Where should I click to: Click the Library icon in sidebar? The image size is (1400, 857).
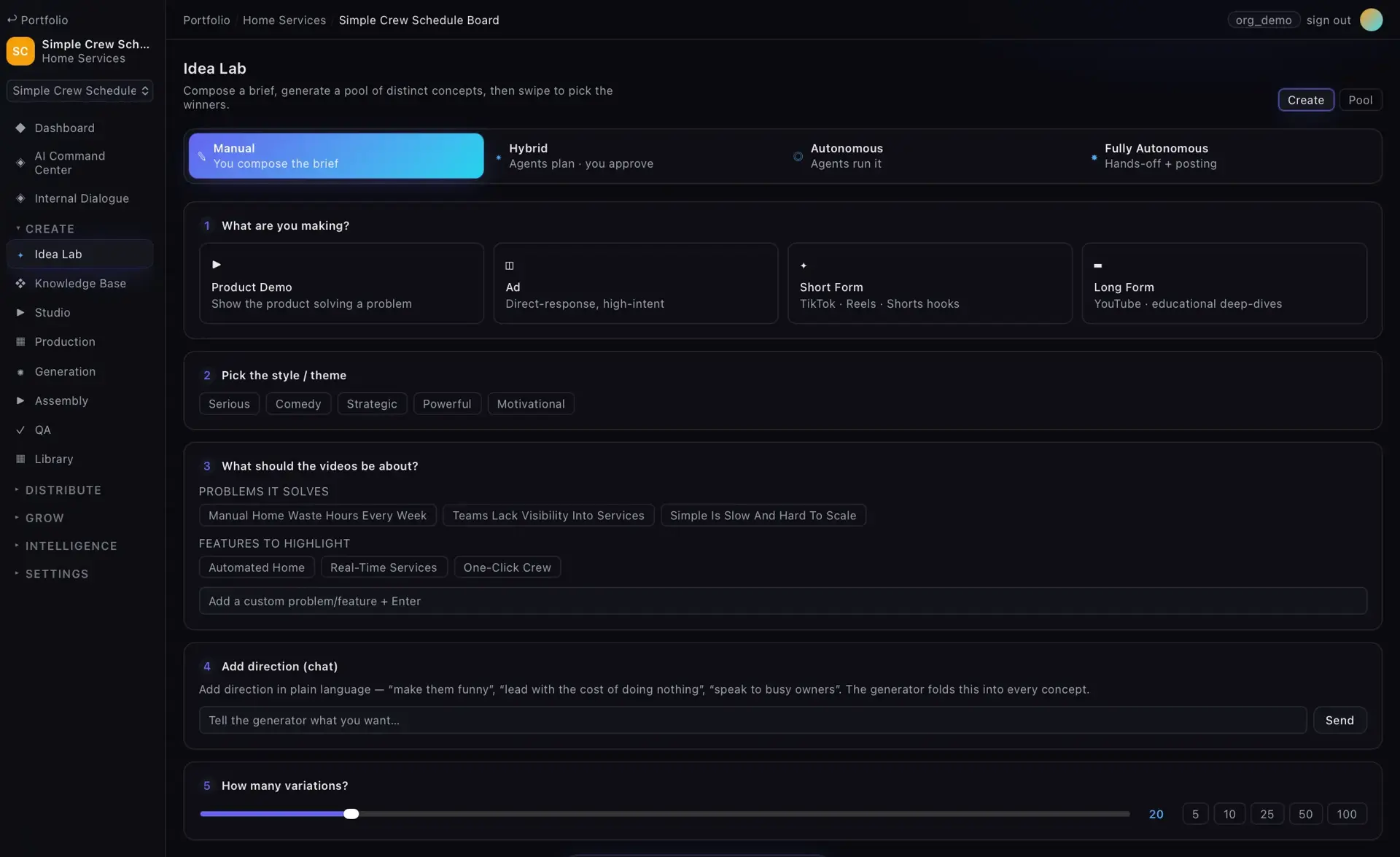(20, 459)
